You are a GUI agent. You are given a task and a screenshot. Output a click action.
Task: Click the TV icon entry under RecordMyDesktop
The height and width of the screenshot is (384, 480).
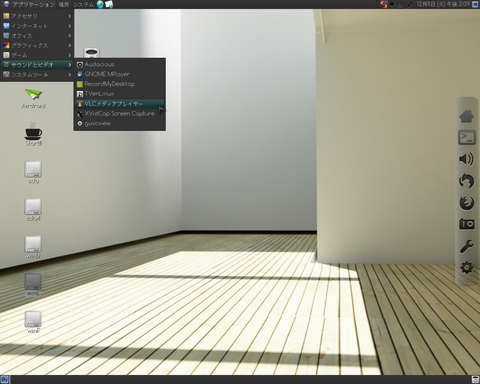(x=120, y=94)
